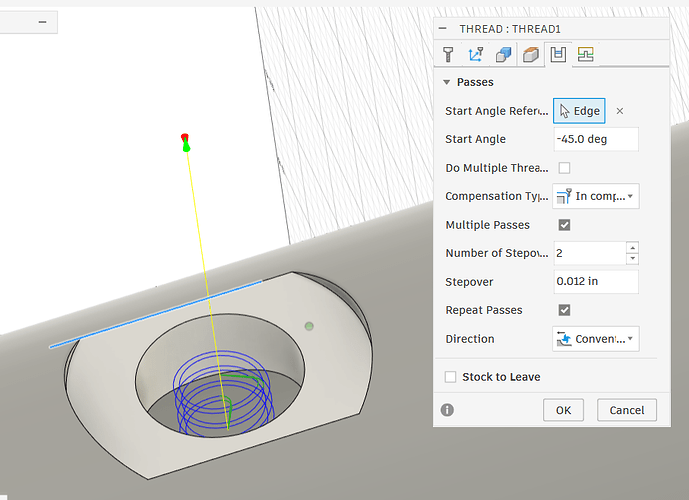Select the highlighted blue edge on model
Screen dimensions: 689x500
[x=156, y=314]
